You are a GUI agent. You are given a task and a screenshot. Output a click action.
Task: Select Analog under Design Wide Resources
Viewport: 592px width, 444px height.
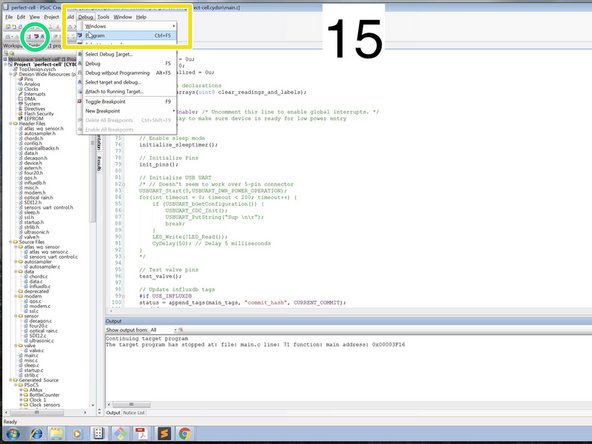point(32,84)
